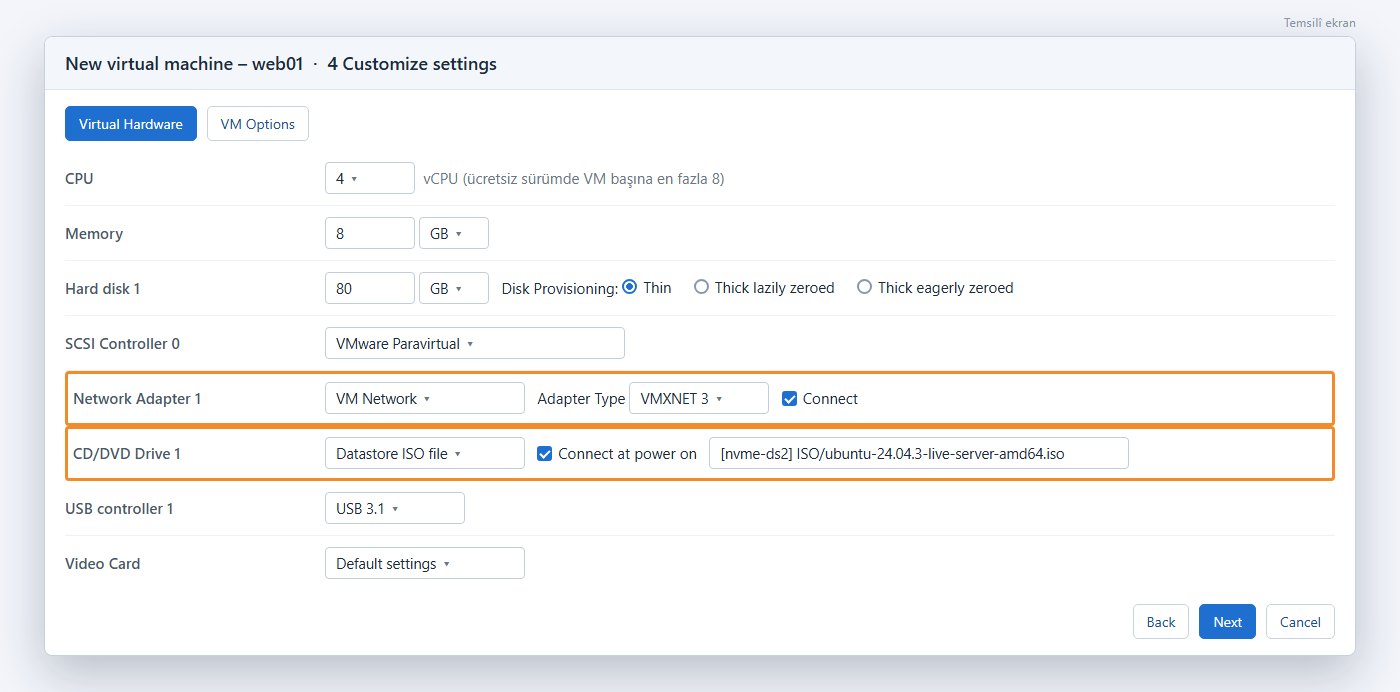Click the CPU row label
The image size is (1400, 692).
[79, 178]
